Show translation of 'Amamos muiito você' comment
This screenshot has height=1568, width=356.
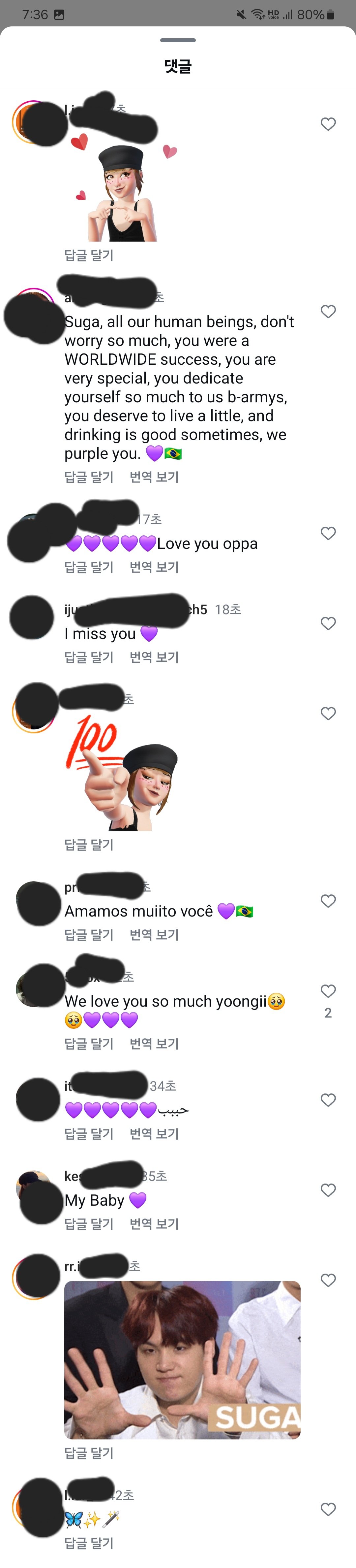(x=154, y=935)
